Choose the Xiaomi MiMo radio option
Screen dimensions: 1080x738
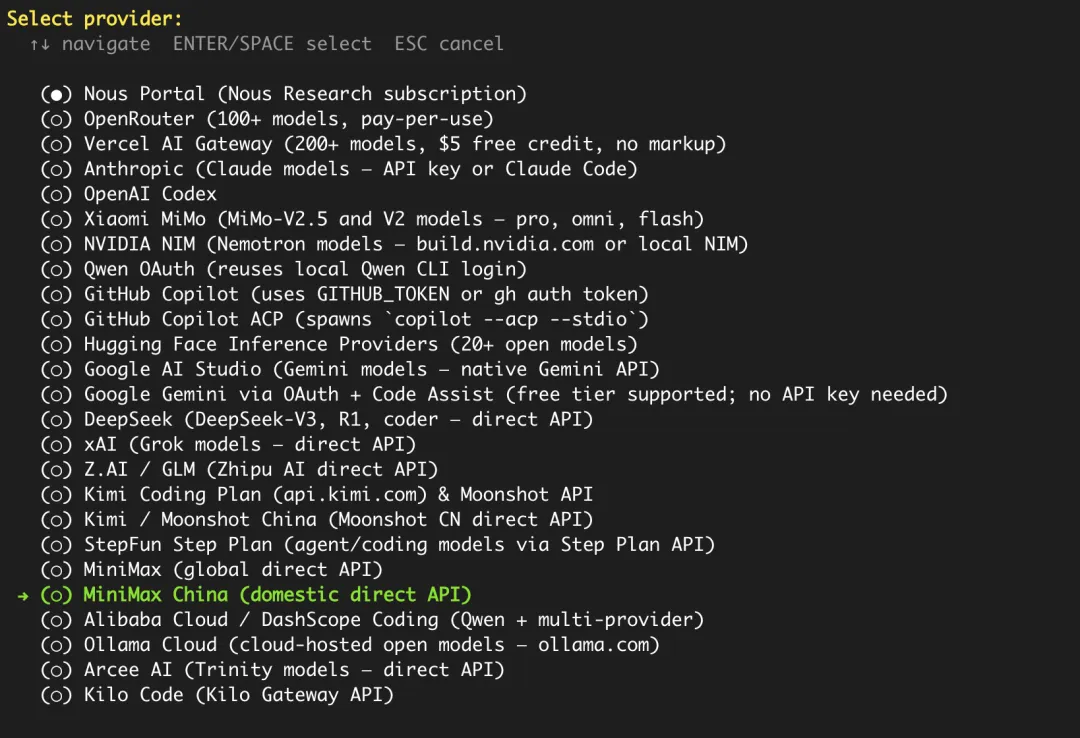57,219
